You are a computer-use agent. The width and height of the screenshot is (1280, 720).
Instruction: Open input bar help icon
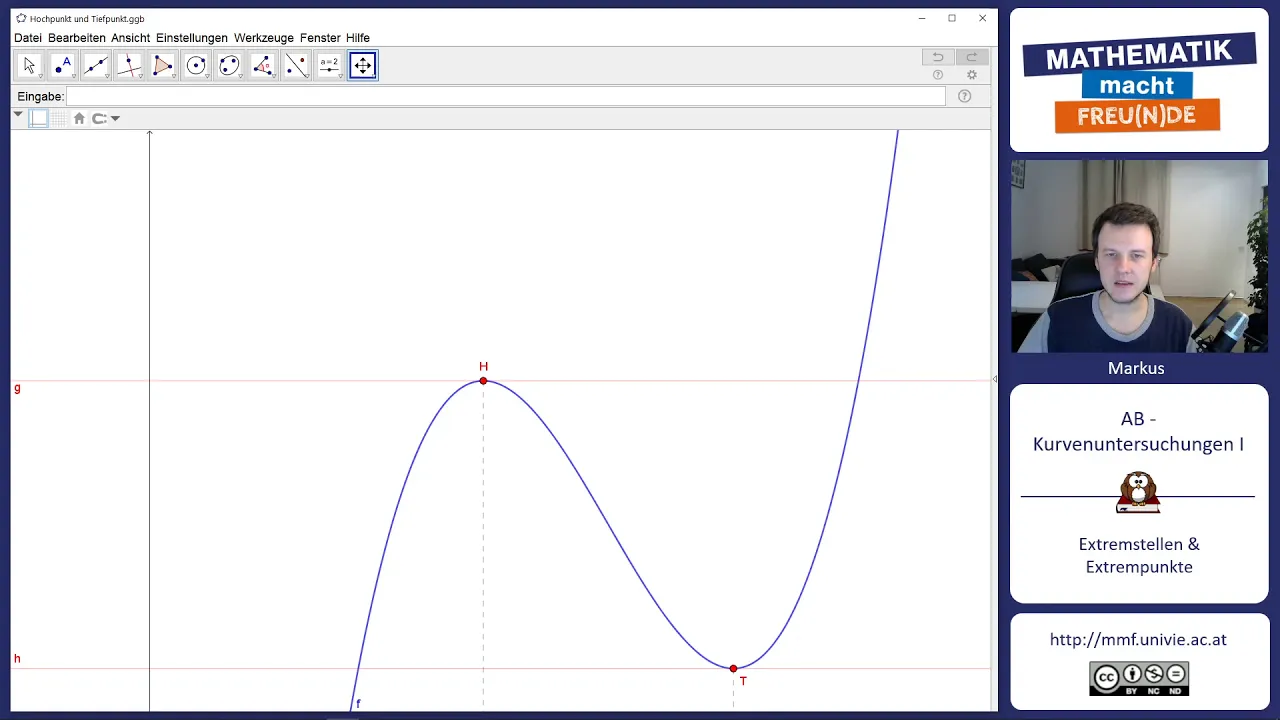click(x=964, y=96)
